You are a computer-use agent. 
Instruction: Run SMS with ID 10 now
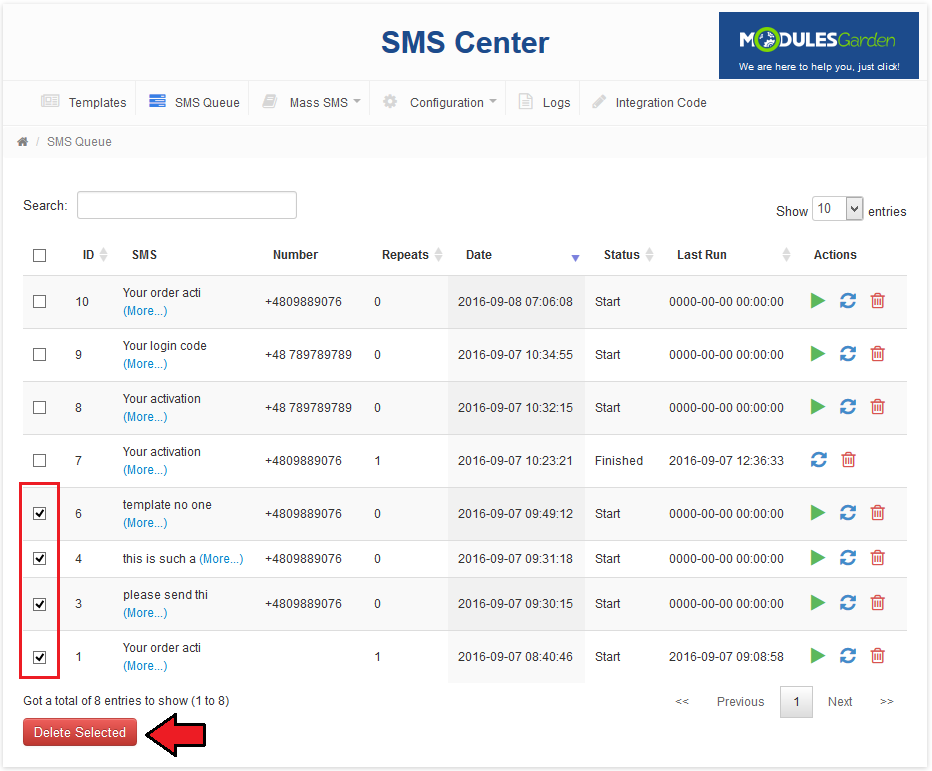817,301
